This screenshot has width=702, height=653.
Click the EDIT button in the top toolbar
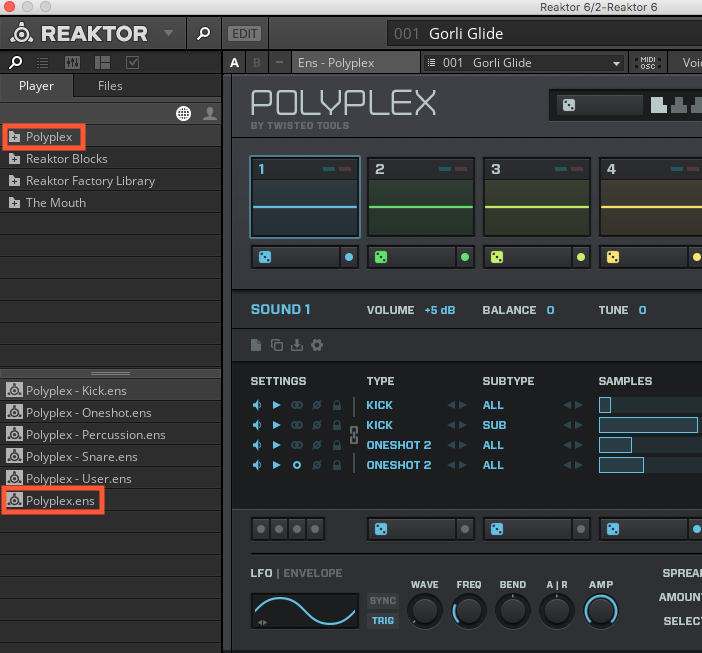point(244,33)
